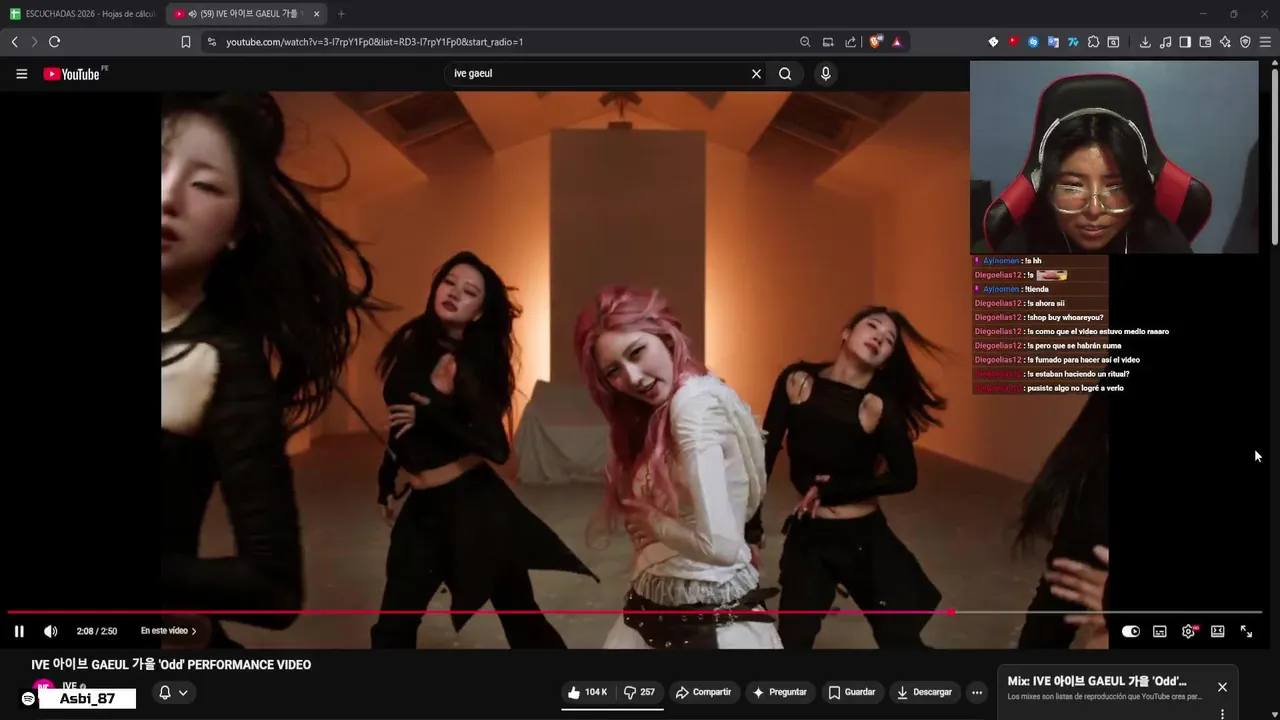The height and width of the screenshot is (720, 1280).
Task: Open the player settings gear
Action: point(1189,631)
